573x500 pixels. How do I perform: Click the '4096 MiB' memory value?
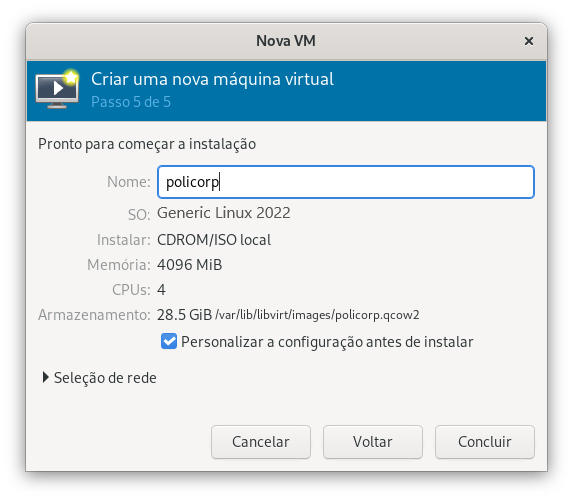click(189, 265)
